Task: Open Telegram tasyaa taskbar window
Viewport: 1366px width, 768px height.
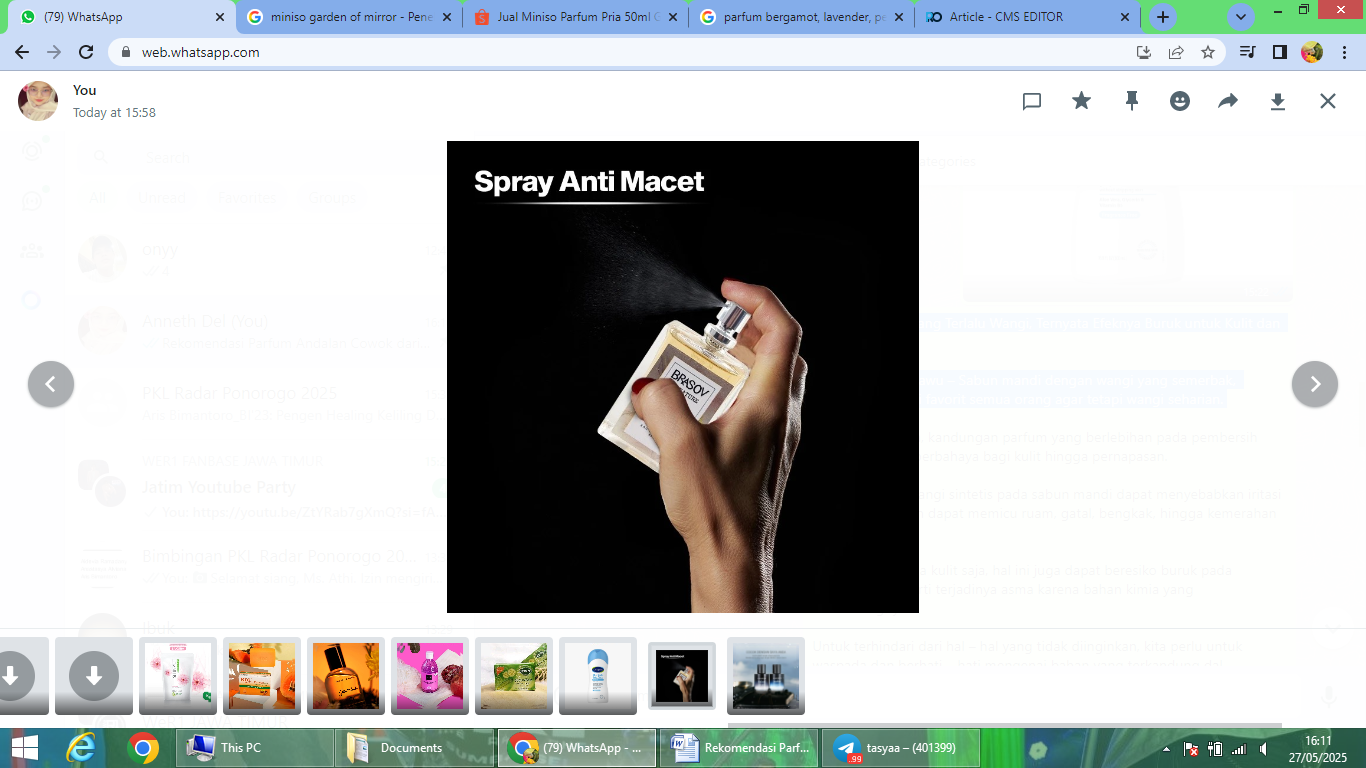Action: 900,748
